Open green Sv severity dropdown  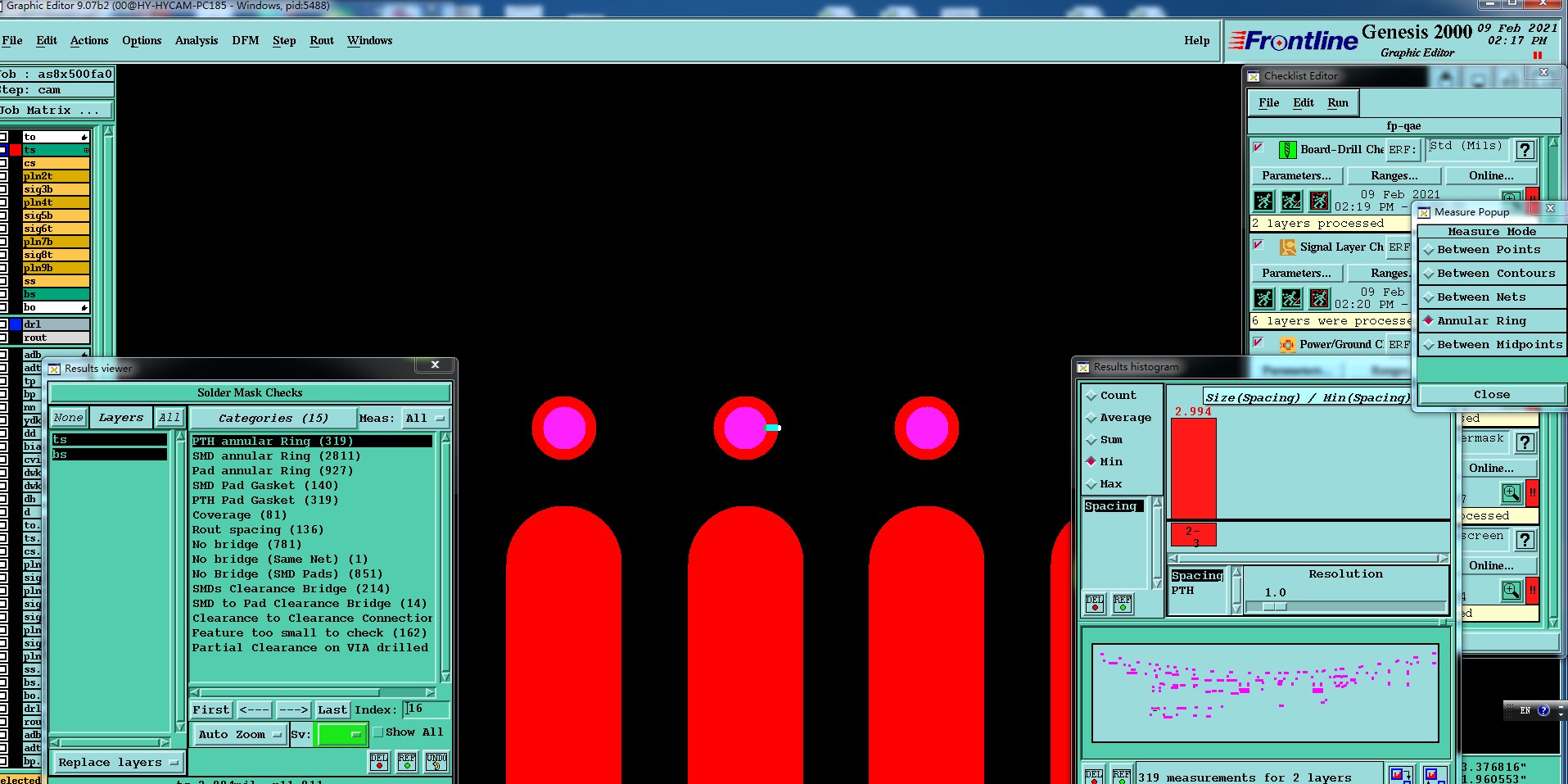341,735
